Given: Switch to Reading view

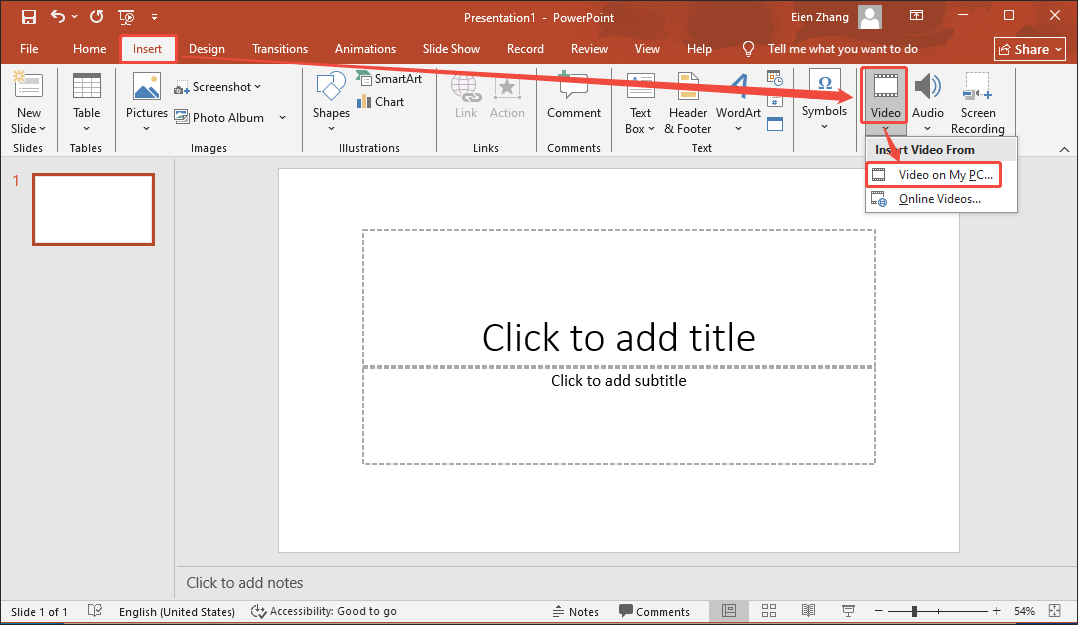Looking at the screenshot, I should [x=808, y=611].
